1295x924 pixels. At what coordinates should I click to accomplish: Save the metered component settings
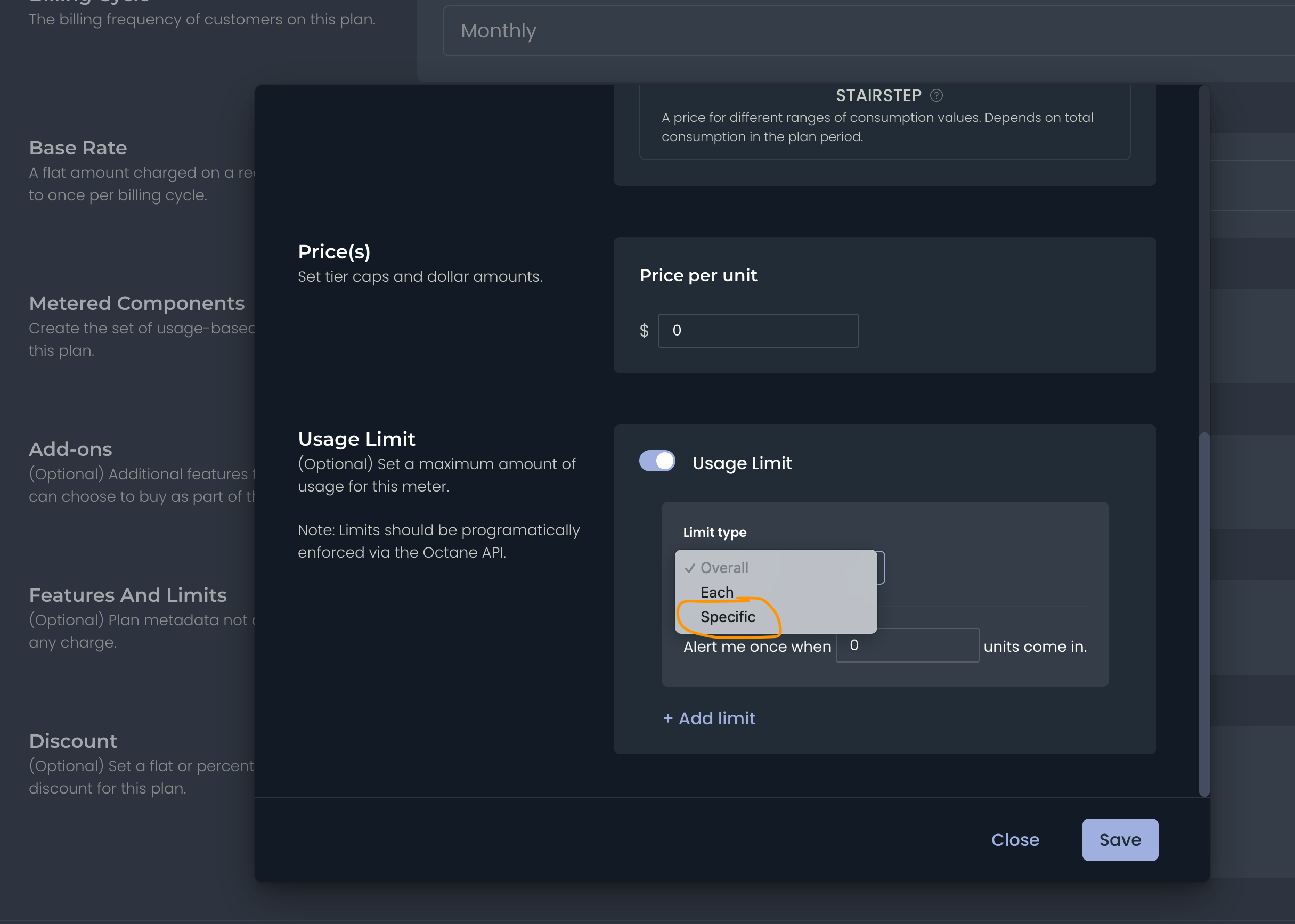point(1119,840)
